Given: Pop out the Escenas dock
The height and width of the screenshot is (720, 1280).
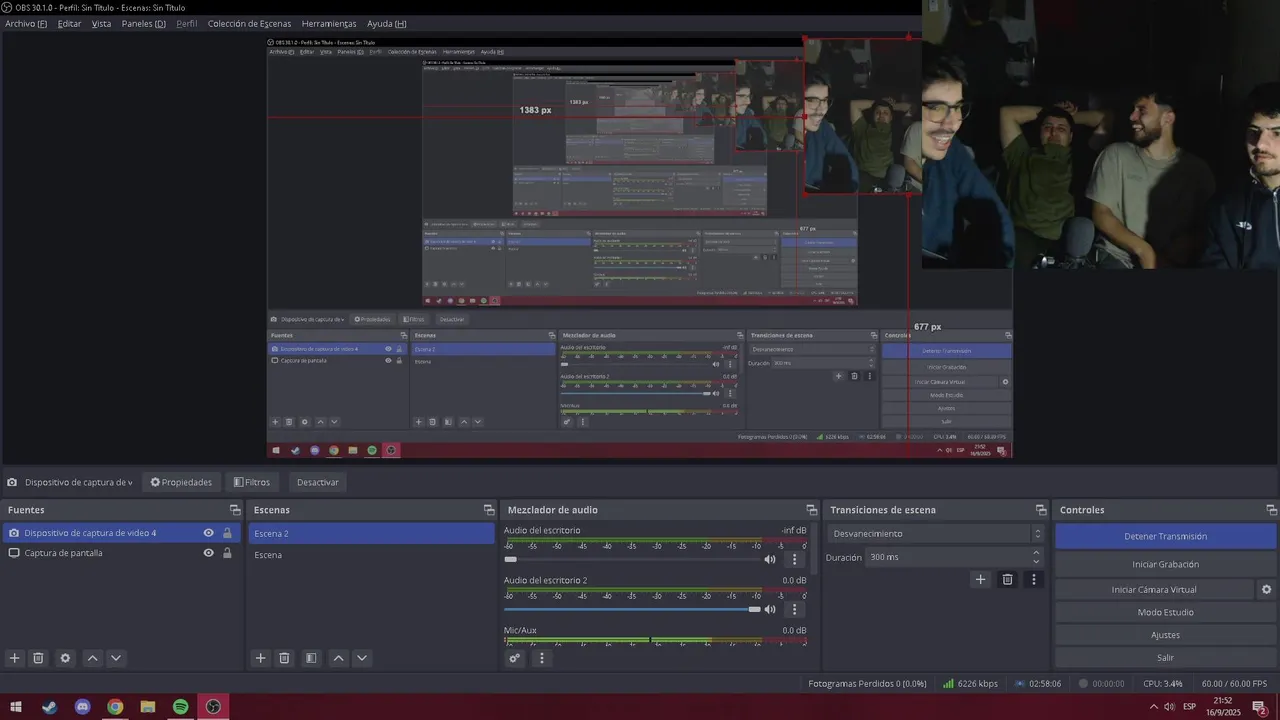Looking at the screenshot, I should (x=489, y=510).
